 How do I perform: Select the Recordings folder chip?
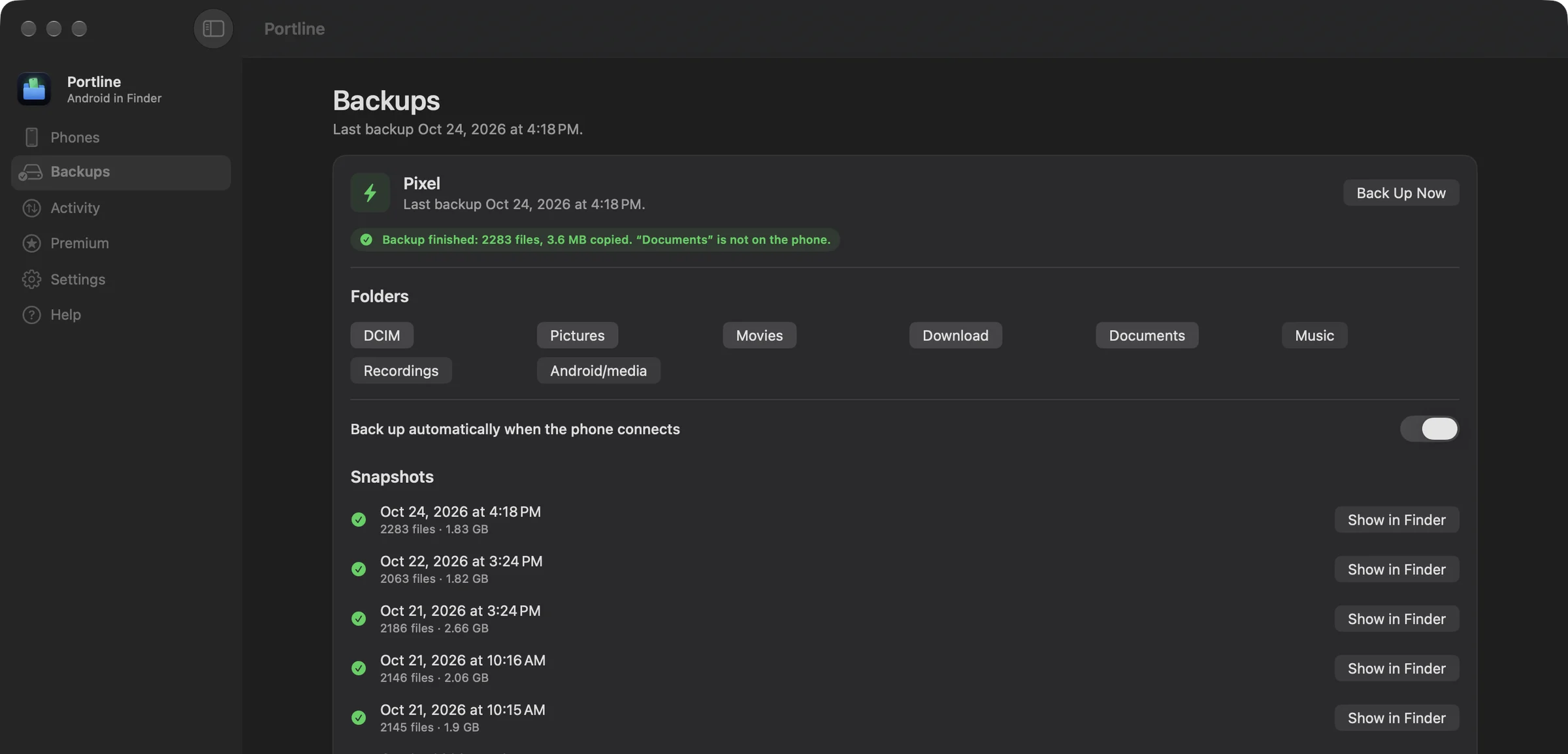click(401, 370)
